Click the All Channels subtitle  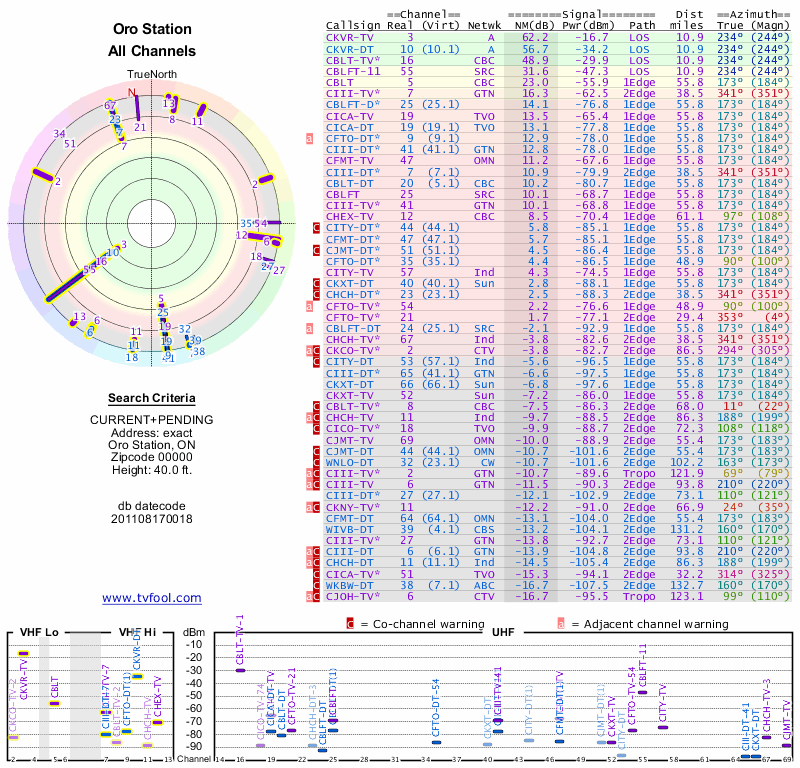(x=152, y=51)
